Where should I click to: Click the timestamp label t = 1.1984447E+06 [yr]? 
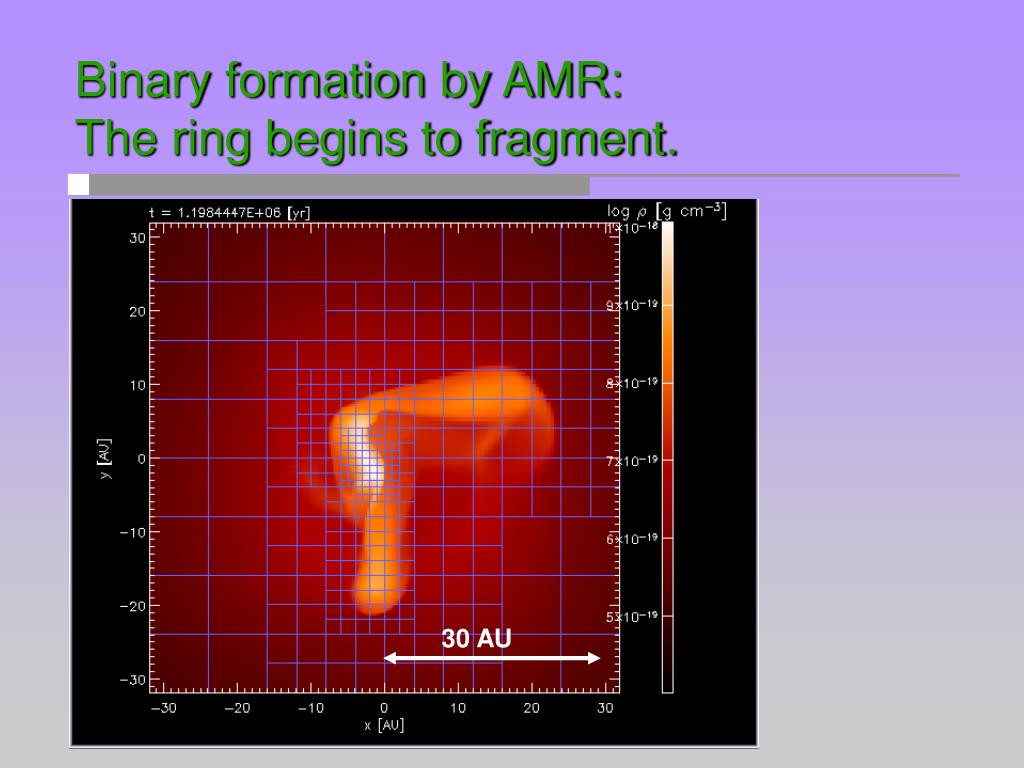(229, 213)
